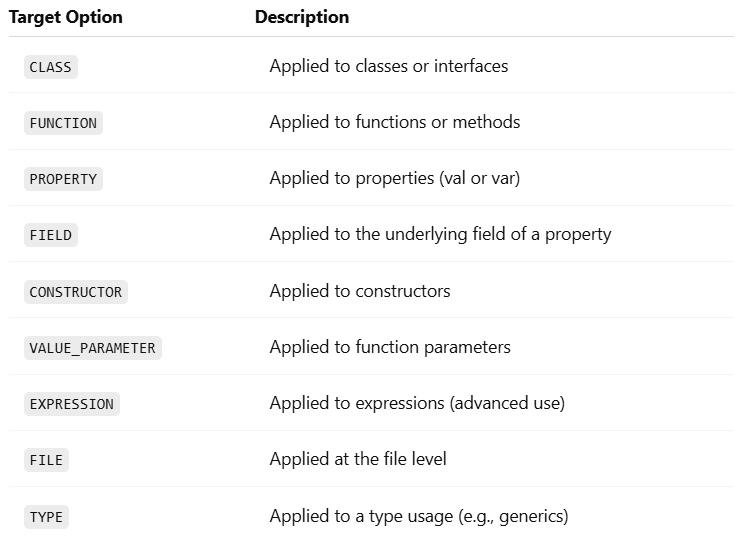This screenshot has height=547, width=742.
Task: Click the FIELD code tag
Action: pyautogui.click(x=51, y=235)
